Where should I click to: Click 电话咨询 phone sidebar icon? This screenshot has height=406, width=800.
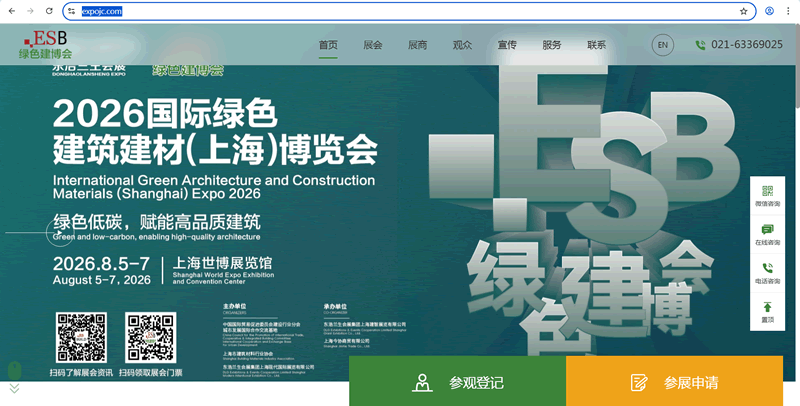(767, 272)
